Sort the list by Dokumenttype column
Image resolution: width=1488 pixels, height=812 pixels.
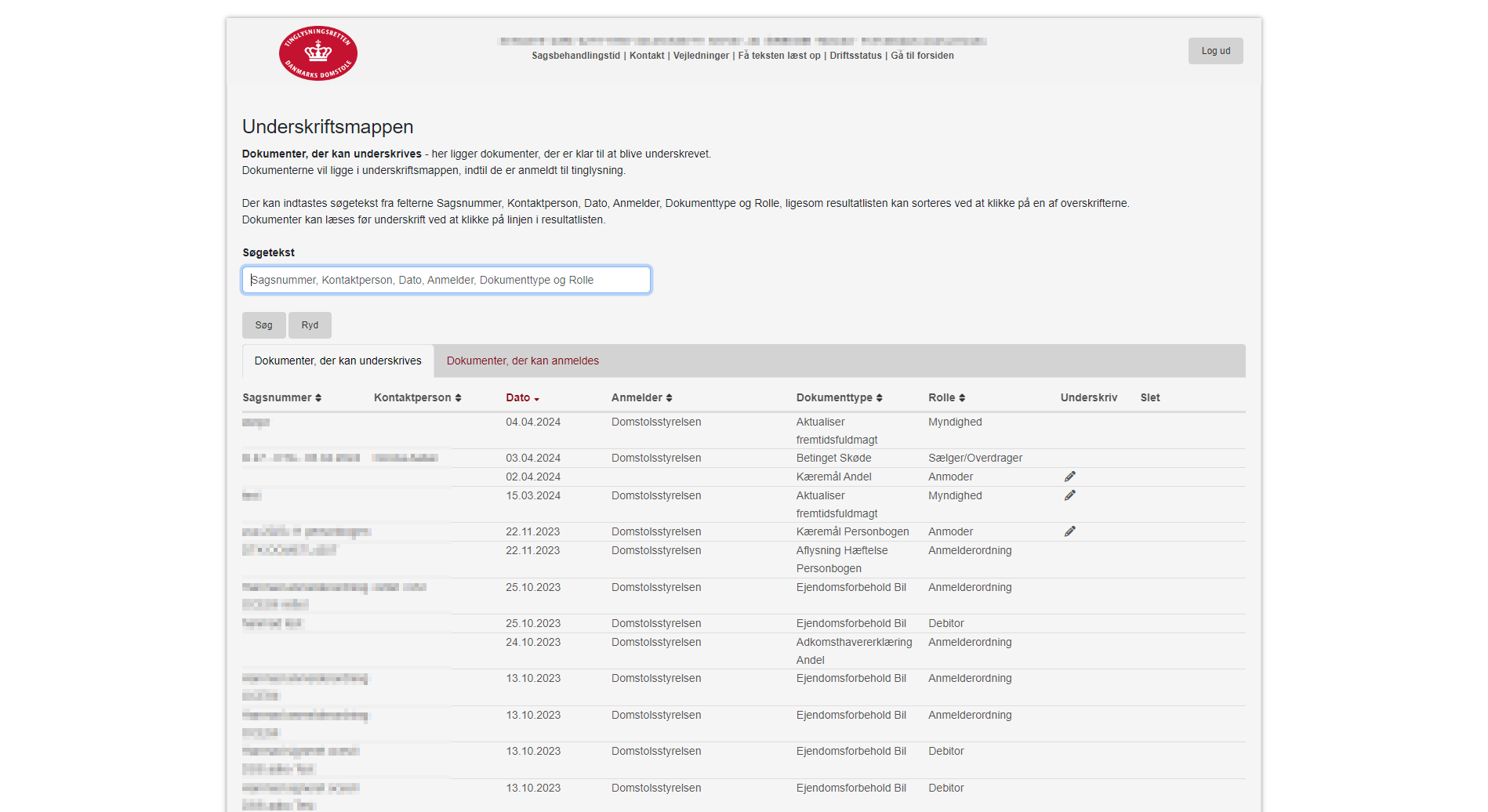(839, 397)
